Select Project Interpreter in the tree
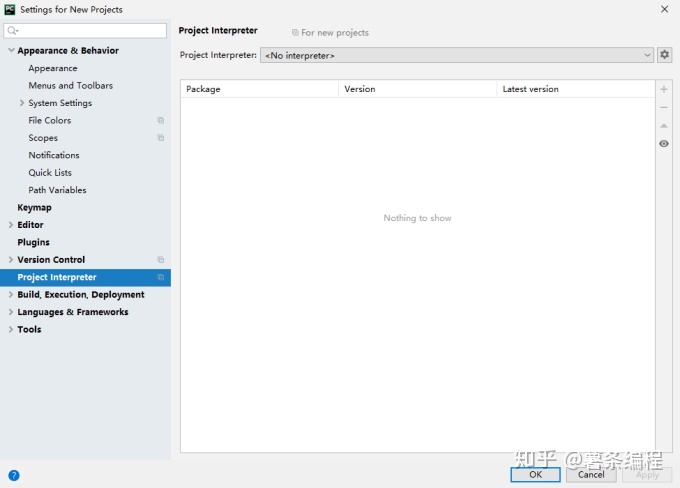 point(85,277)
